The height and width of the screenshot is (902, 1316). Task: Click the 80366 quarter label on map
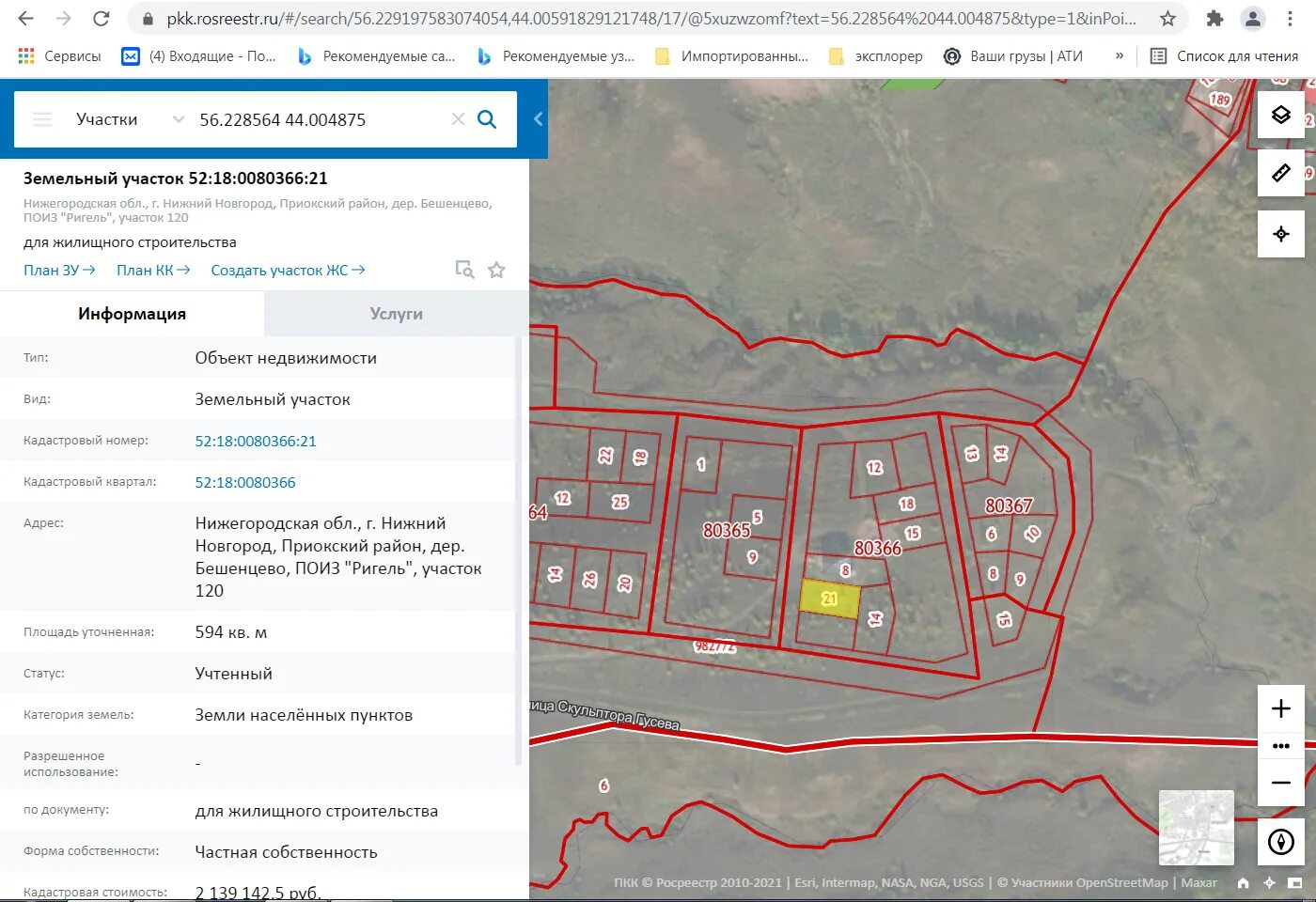click(x=877, y=548)
